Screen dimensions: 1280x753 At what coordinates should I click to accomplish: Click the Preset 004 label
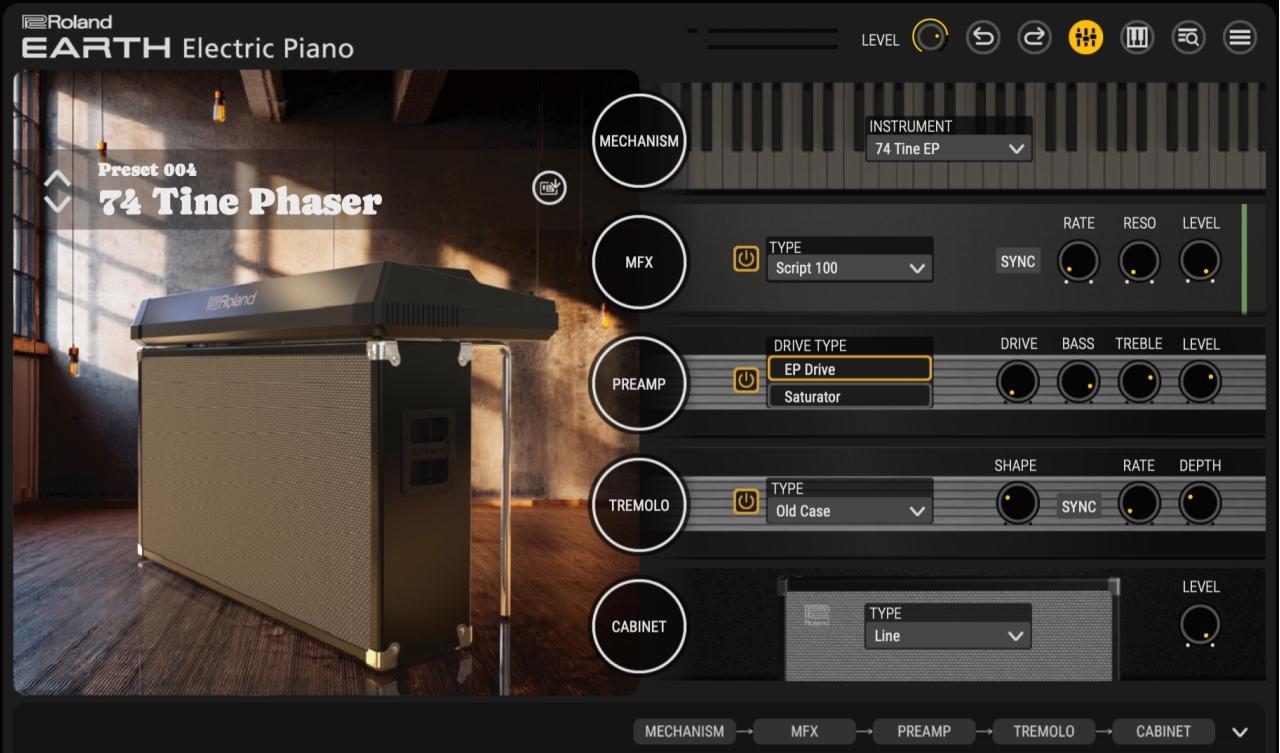147,169
